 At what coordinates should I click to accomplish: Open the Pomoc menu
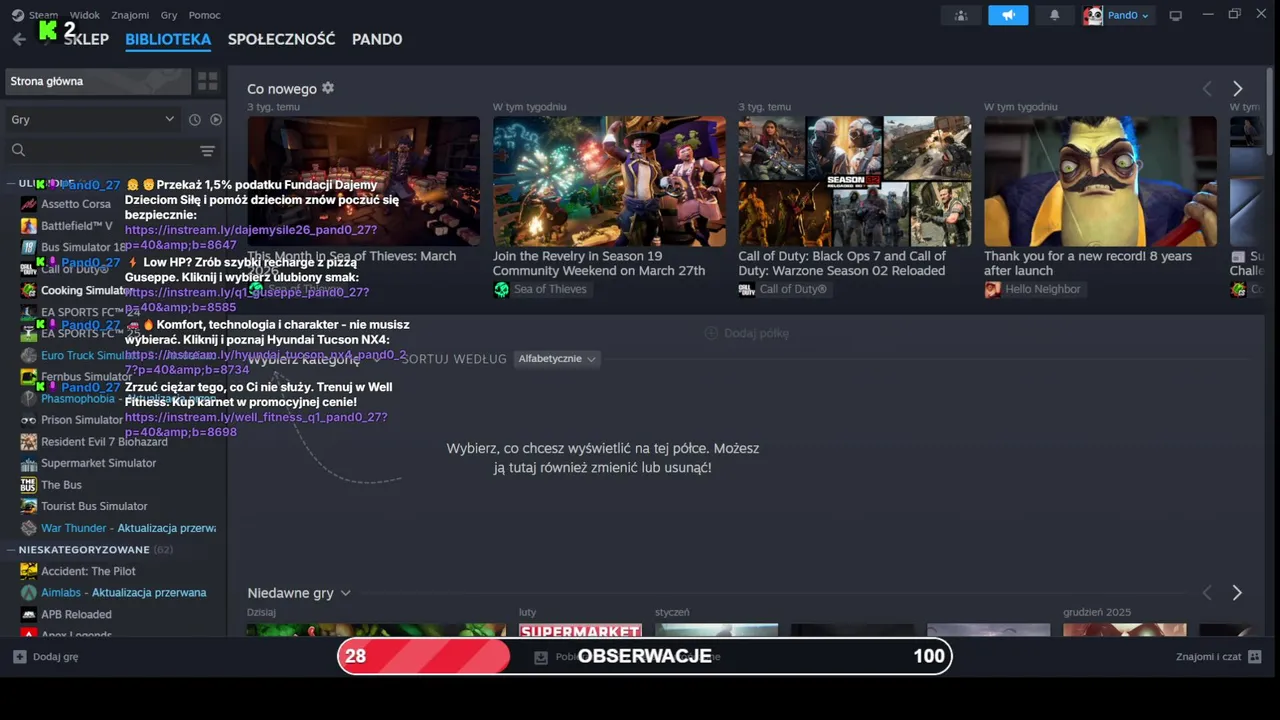click(x=205, y=15)
